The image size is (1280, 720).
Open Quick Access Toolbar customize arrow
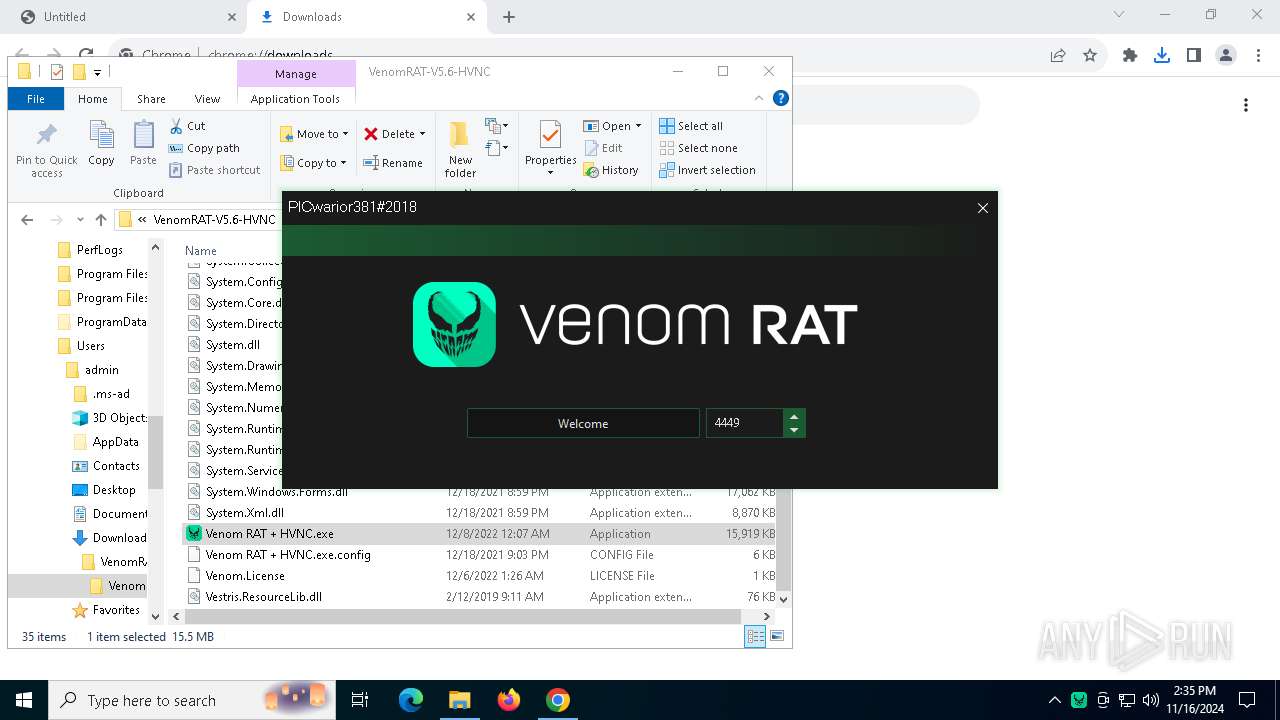tap(98, 72)
